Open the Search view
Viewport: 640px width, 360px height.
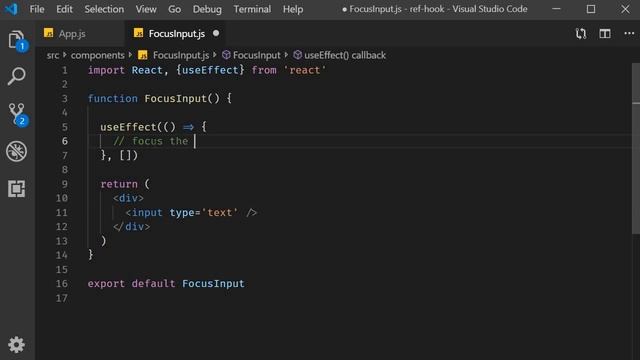pyautogui.click(x=16, y=76)
